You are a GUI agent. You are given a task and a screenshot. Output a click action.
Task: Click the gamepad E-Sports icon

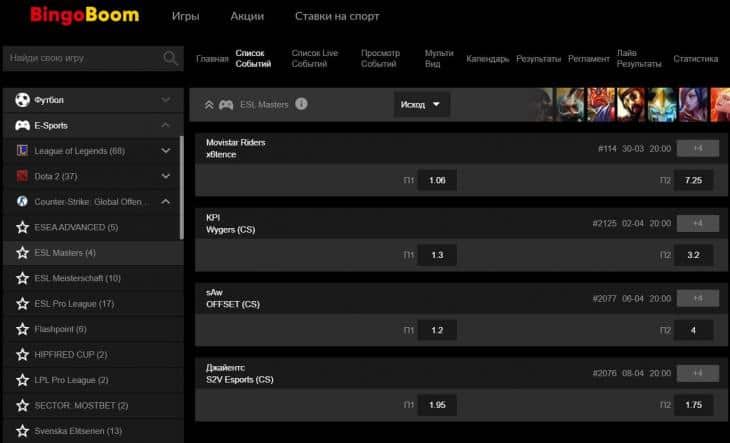pyautogui.click(x=22, y=126)
